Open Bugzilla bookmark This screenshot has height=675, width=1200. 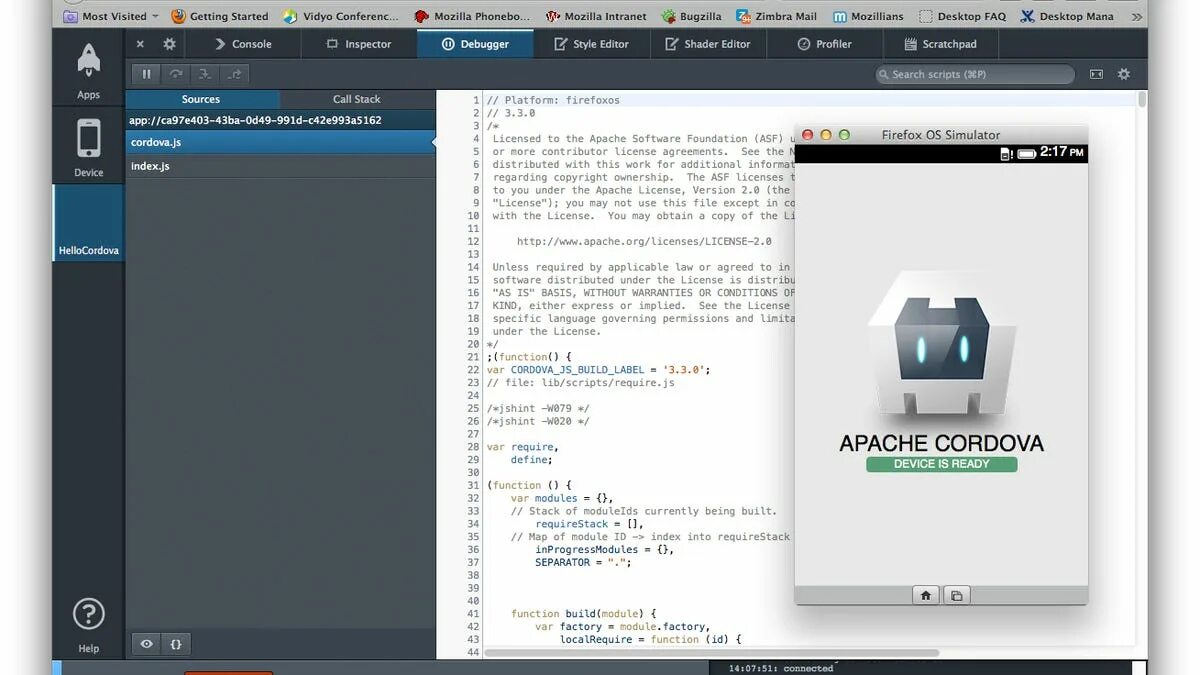[692, 16]
